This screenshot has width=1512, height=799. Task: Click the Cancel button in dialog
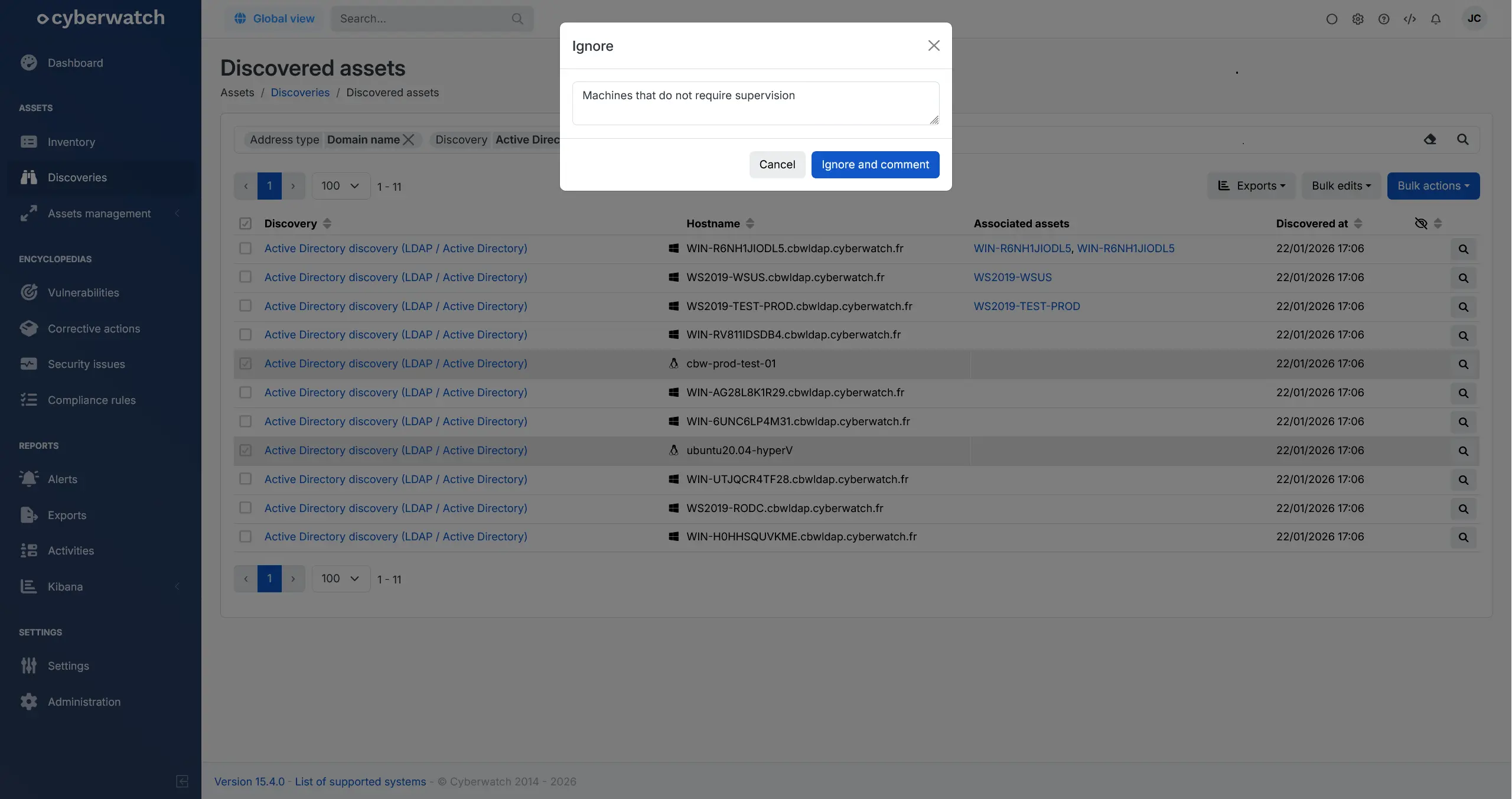777,165
